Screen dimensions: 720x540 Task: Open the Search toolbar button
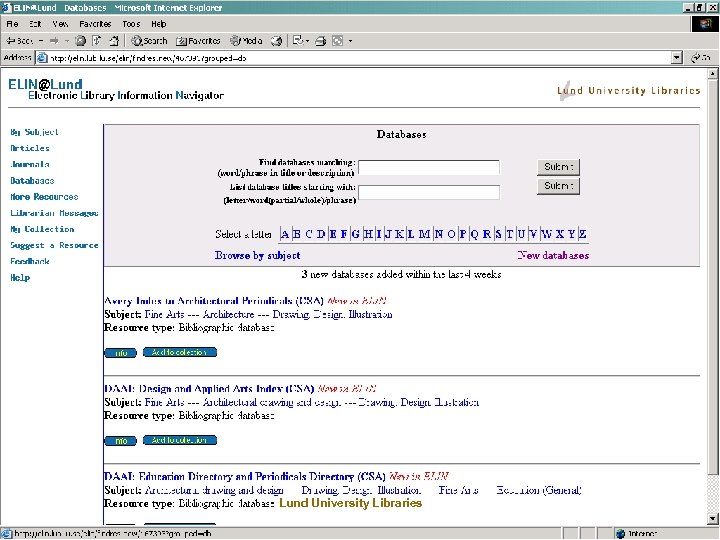[149, 41]
